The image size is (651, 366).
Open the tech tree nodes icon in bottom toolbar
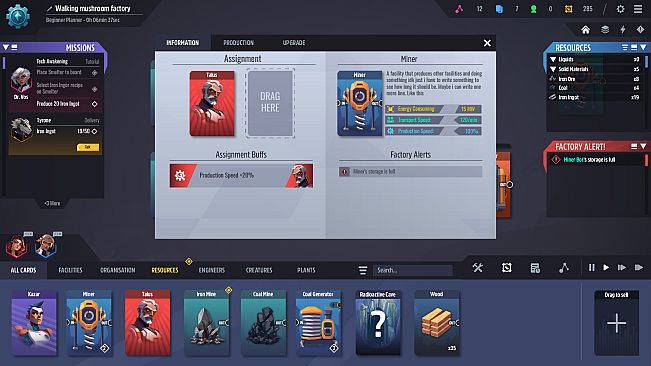(564, 268)
